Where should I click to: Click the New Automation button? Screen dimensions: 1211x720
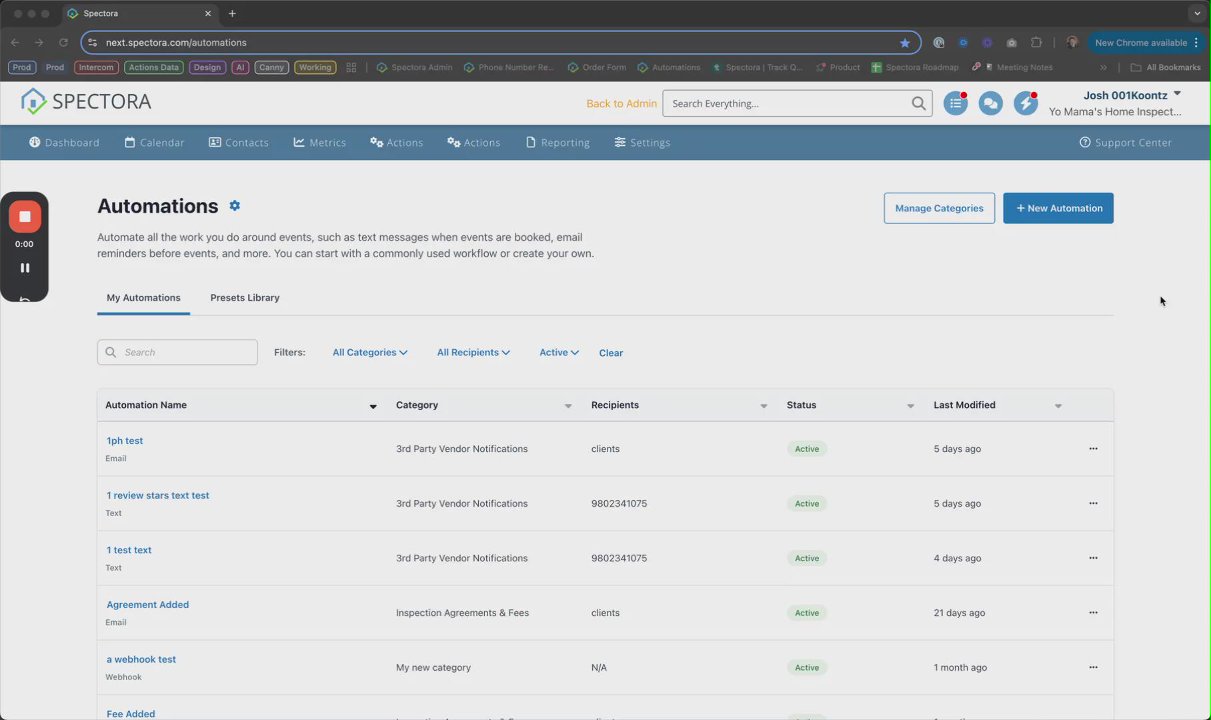coord(1058,208)
